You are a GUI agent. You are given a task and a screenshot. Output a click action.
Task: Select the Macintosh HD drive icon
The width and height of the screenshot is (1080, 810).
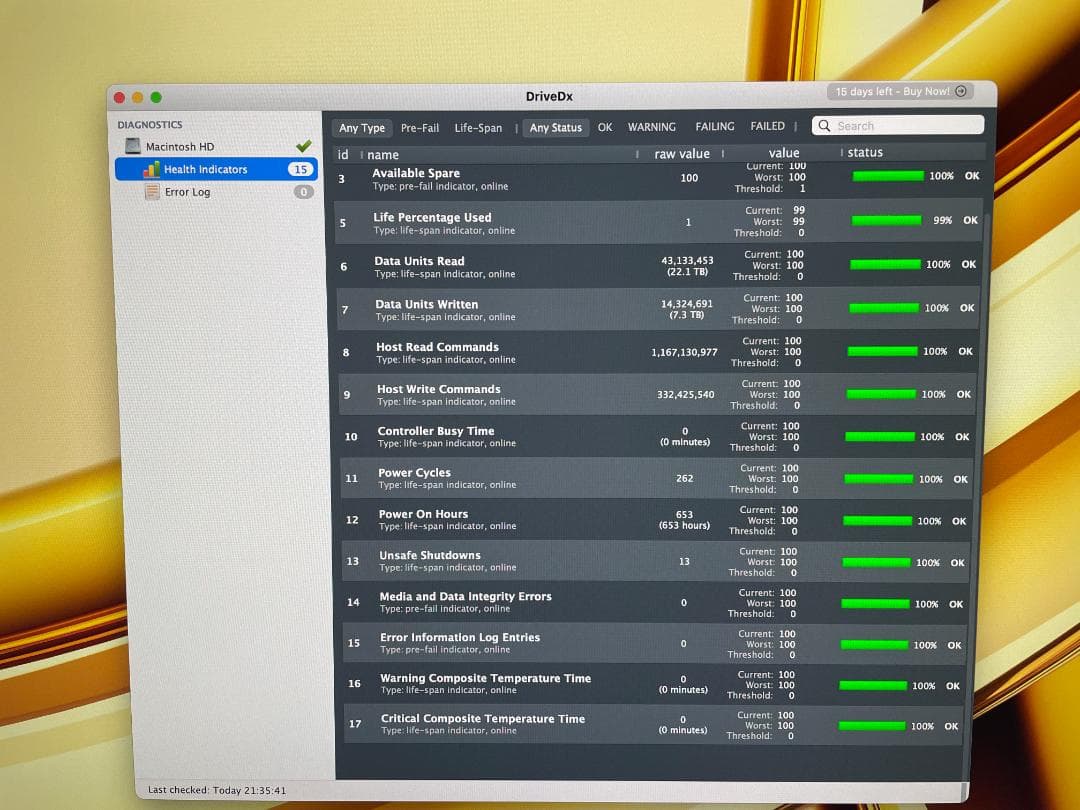(x=132, y=146)
